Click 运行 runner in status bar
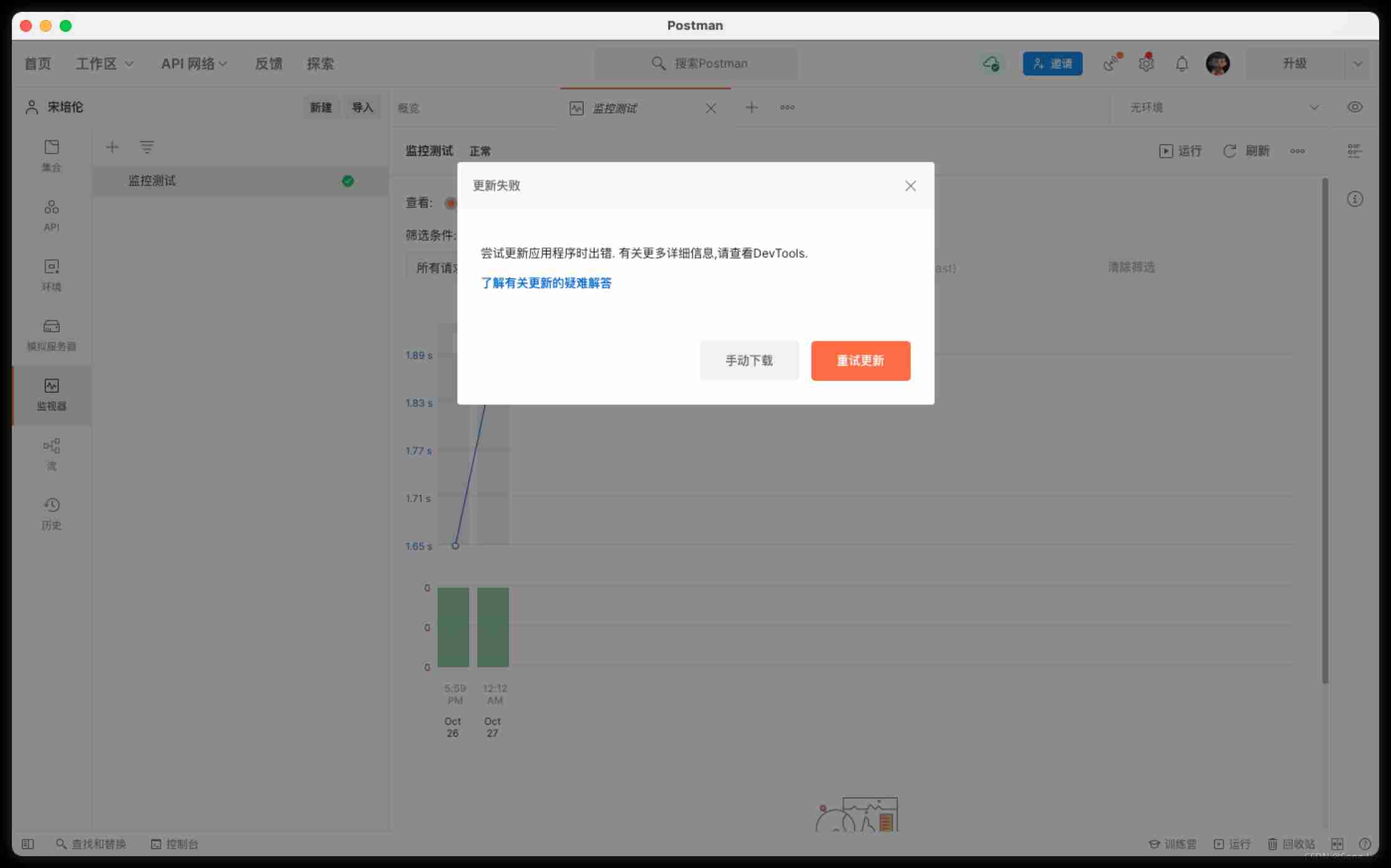 click(1232, 844)
